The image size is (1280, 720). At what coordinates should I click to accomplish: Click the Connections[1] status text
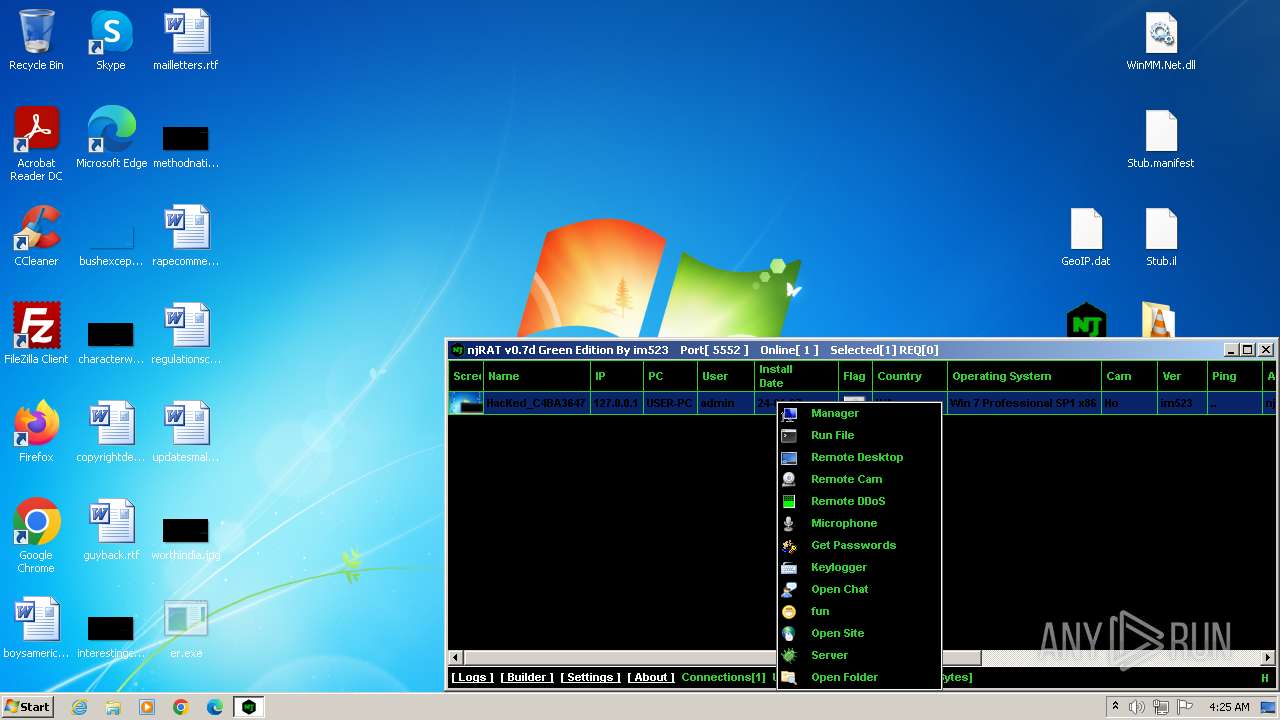[x=723, y=677]
